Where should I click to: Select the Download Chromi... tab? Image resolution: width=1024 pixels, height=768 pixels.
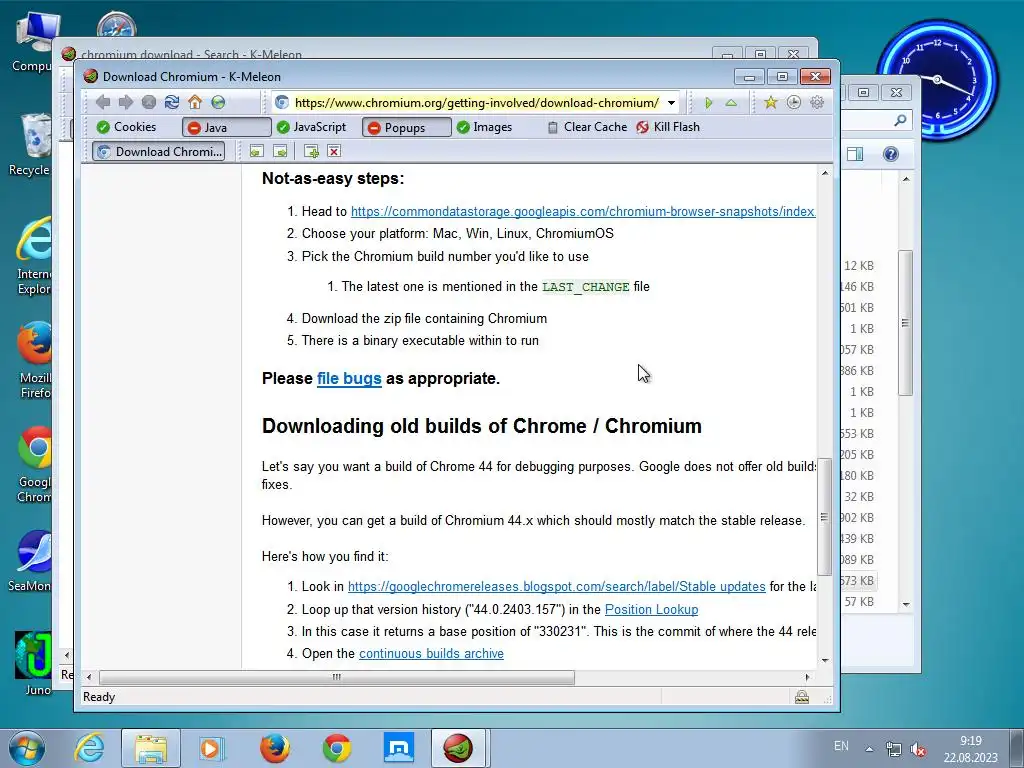(x=158, y=152)
